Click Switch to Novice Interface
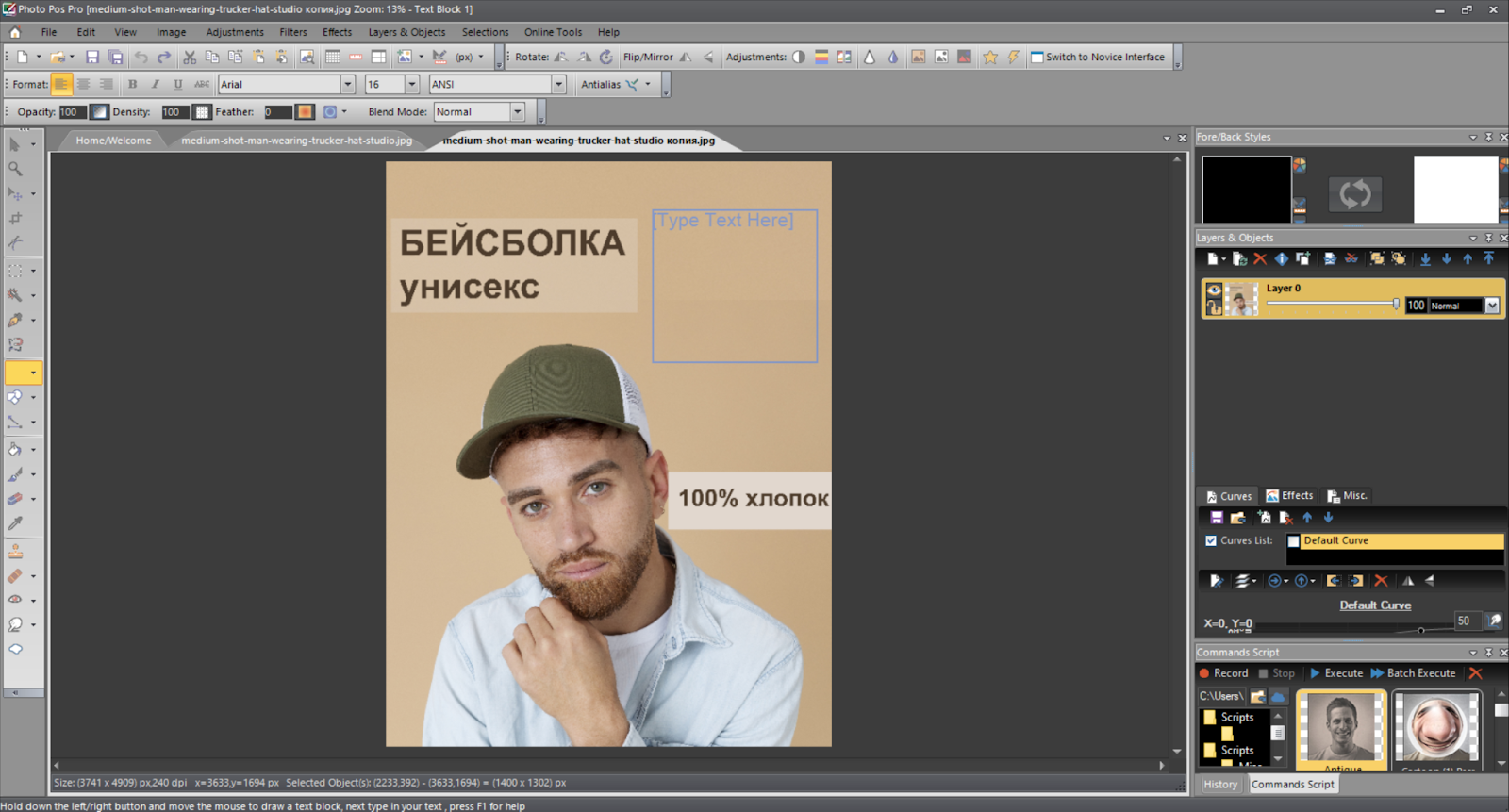Viewport: 1509px width, 812px height. (x=1098, y=58)
